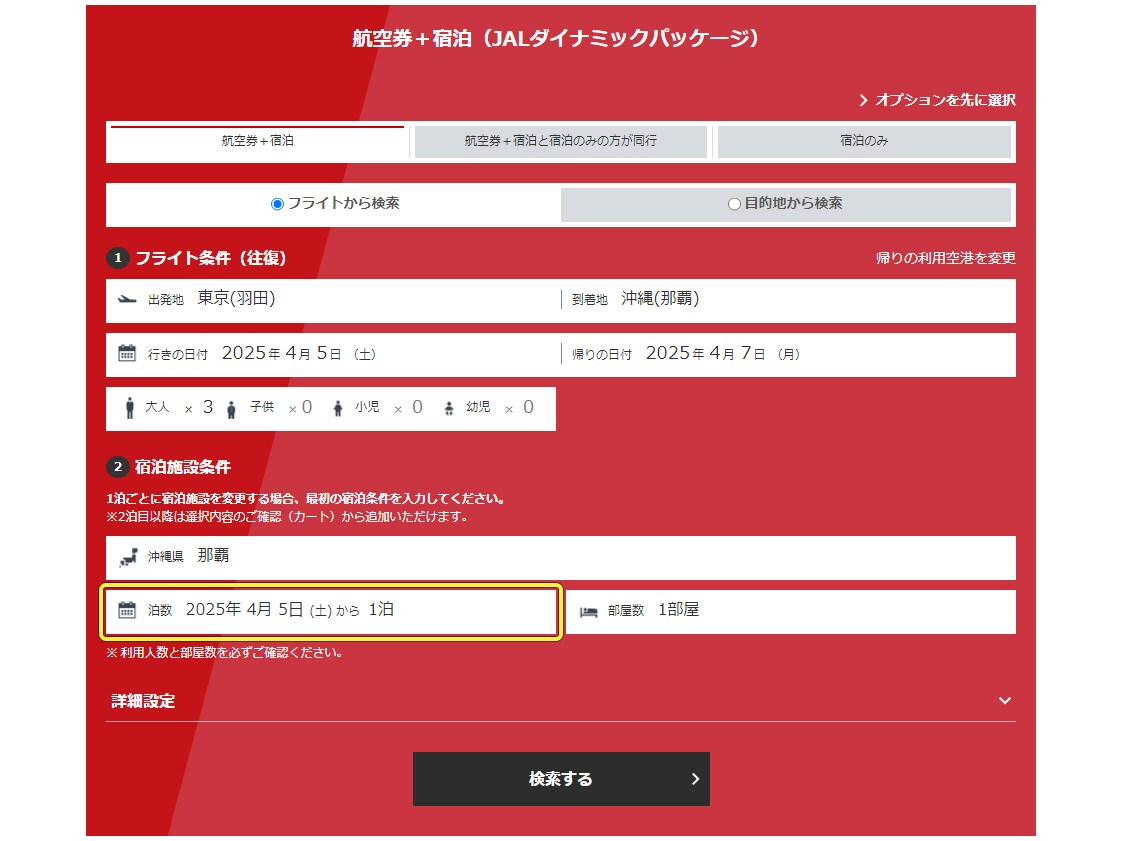Click the オプションを先に選択 link

(937, 100)
